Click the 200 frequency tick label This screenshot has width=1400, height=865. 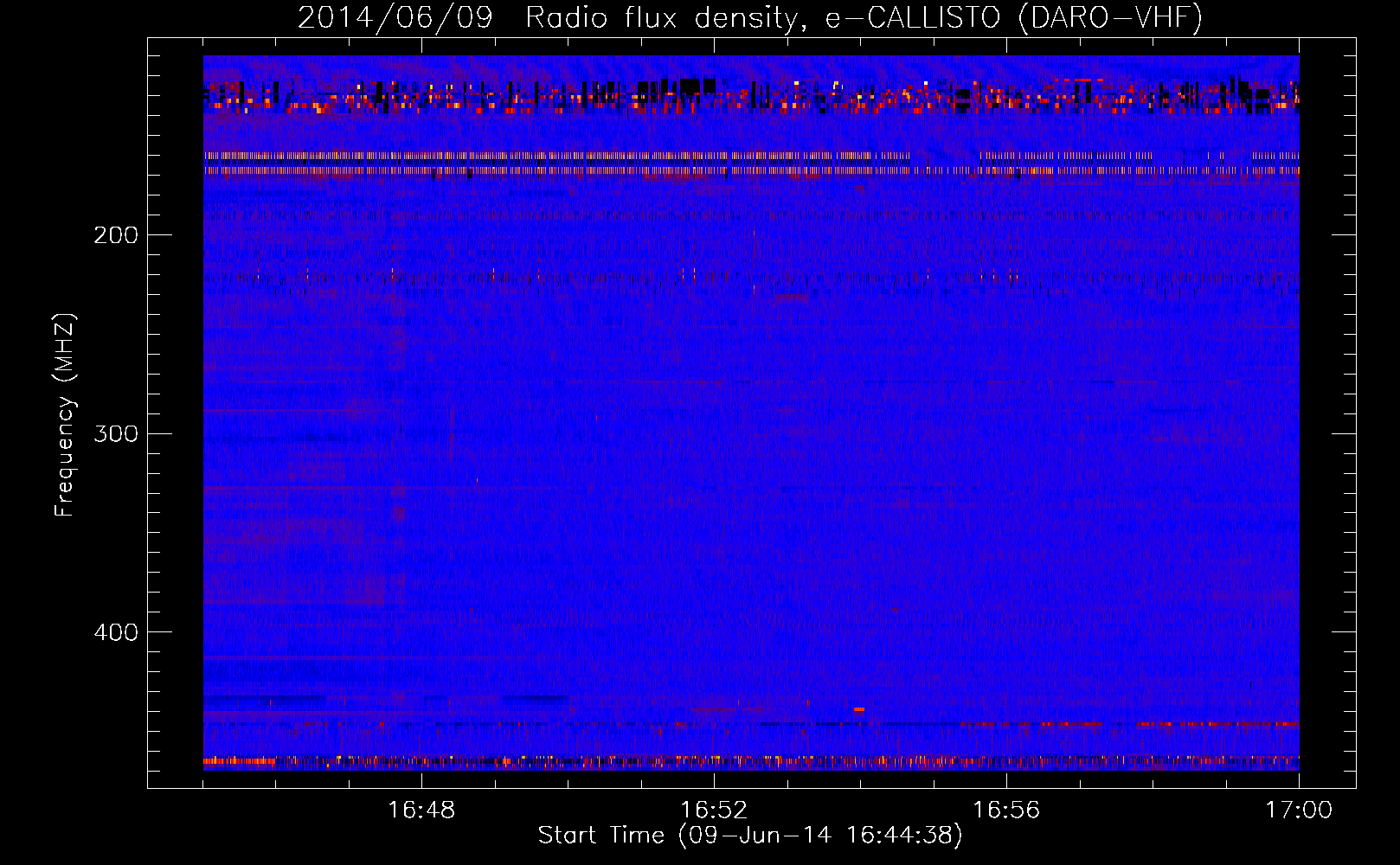tap(116, 235)
